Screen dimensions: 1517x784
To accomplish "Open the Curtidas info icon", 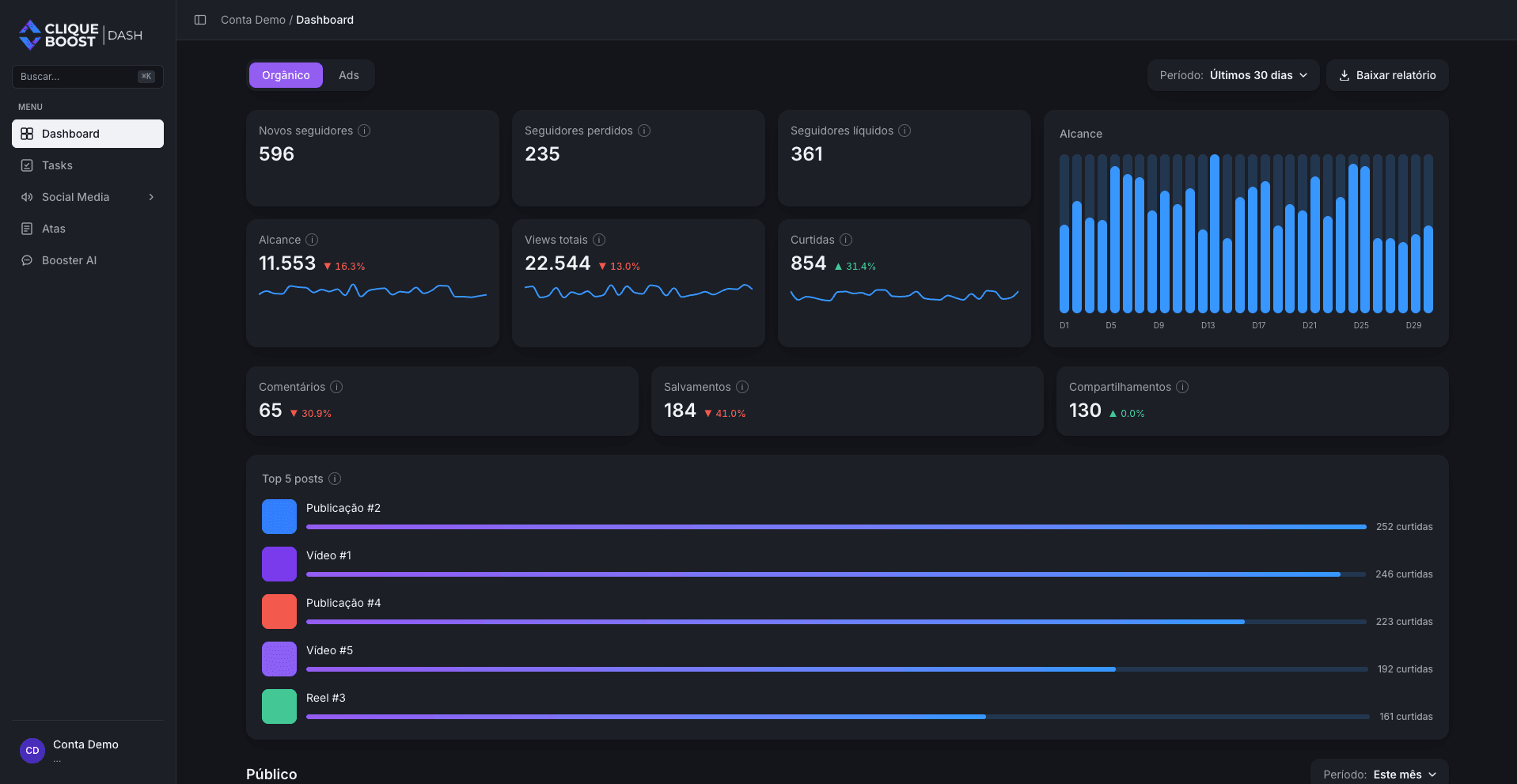I will point(846,240).
